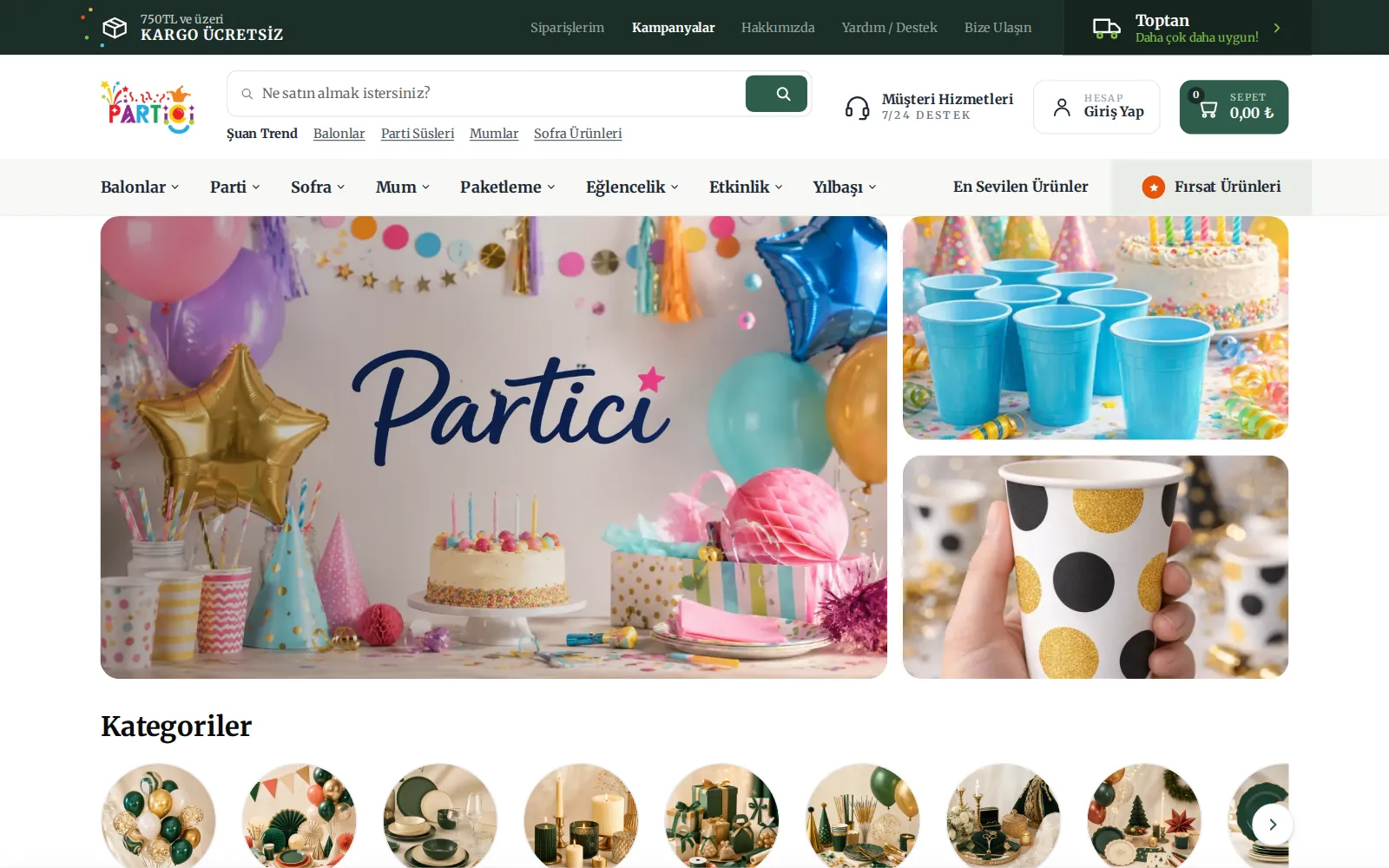Expand the Parti dropdown menu
The width and height of the screenshot is (1389, 868).
click(x=235, y=187)
